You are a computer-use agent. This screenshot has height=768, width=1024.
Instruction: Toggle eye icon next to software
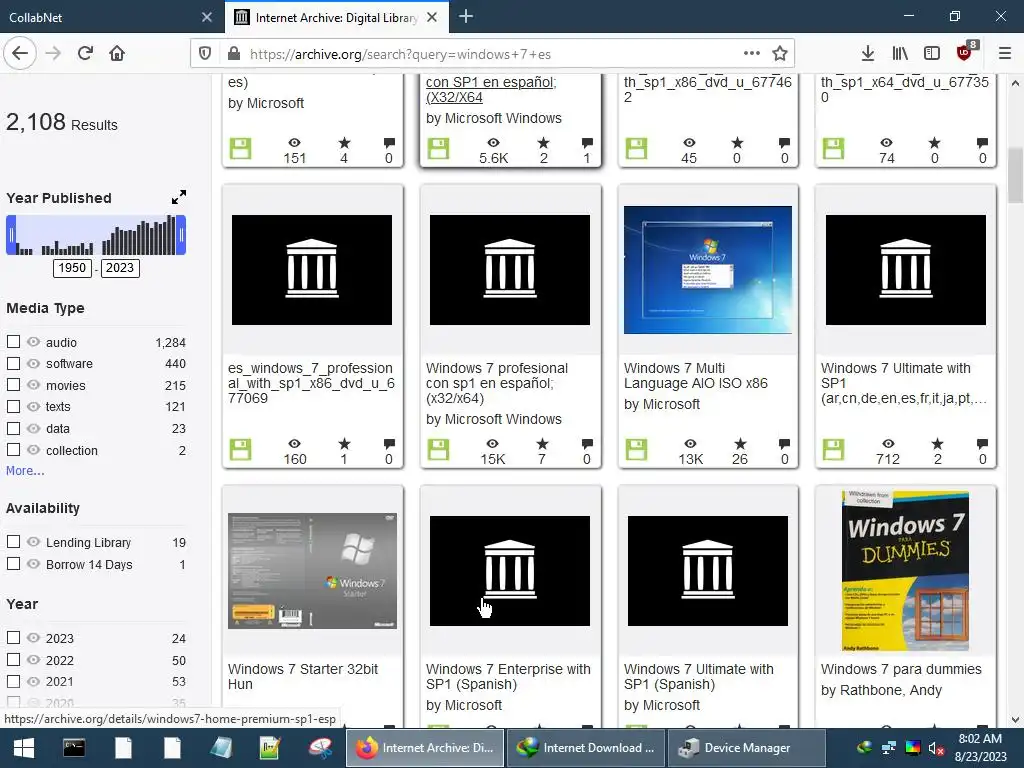(x=33, y=363)
